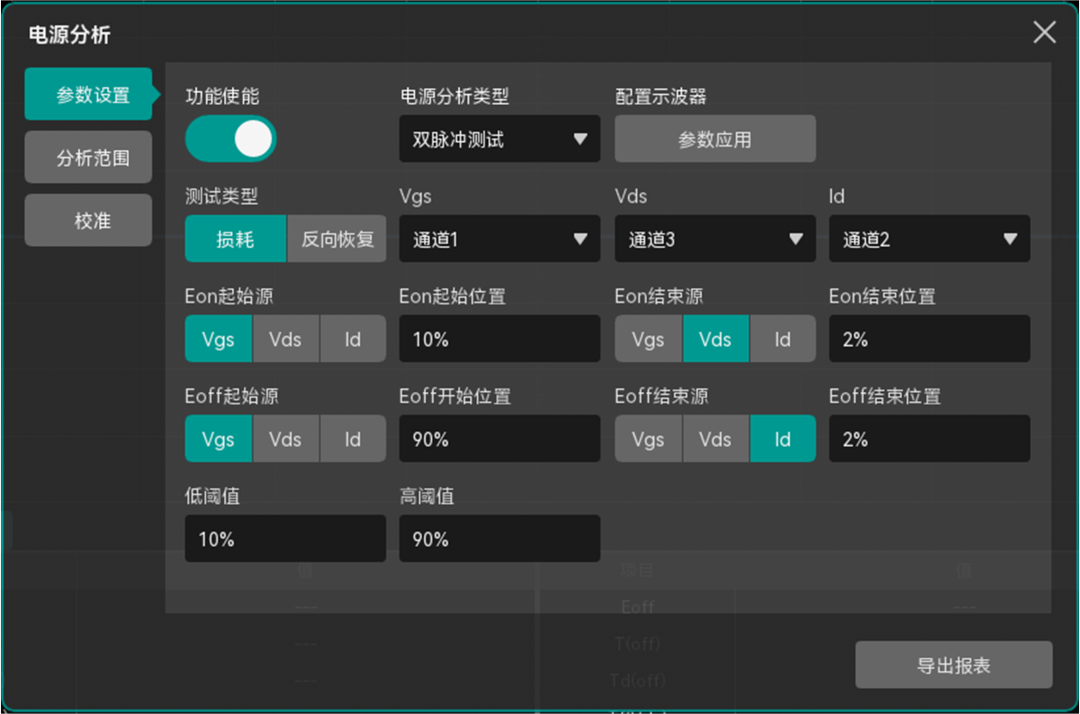Select Id as the Eon结束源
Viewport: 1080px width, 714px height.
pyautogui.click(x=783, y=338)
